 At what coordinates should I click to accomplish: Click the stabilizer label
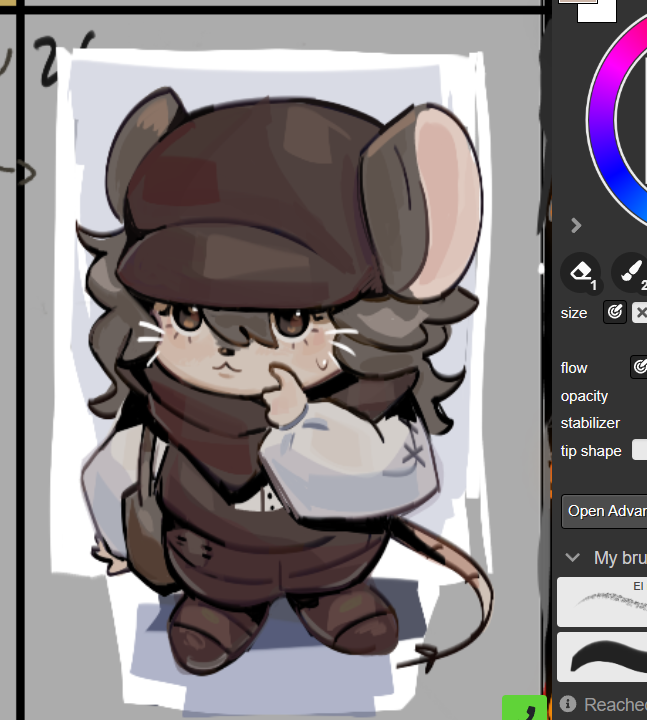click(590, 423)
